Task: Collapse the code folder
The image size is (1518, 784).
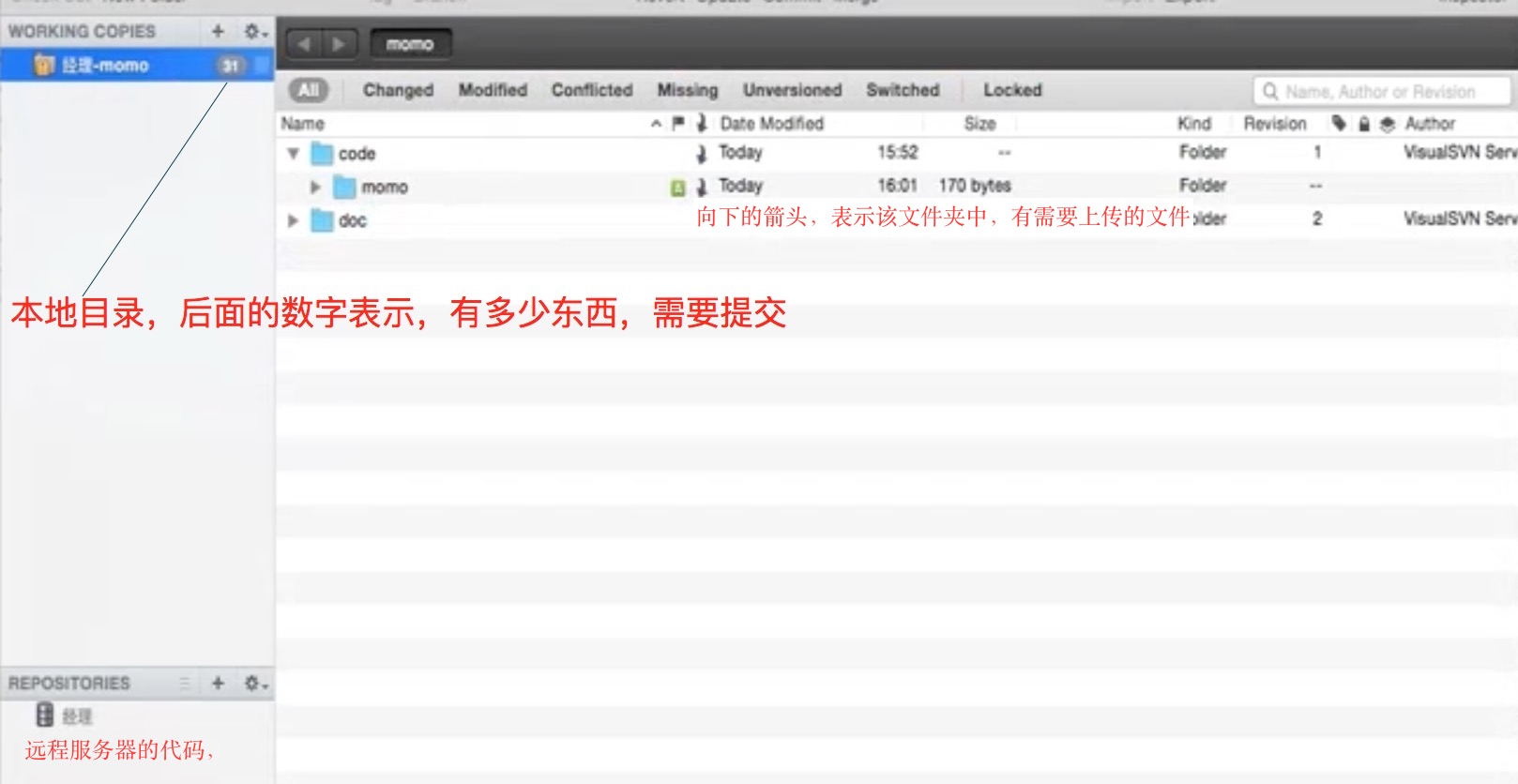Action: tap(293, 153)
